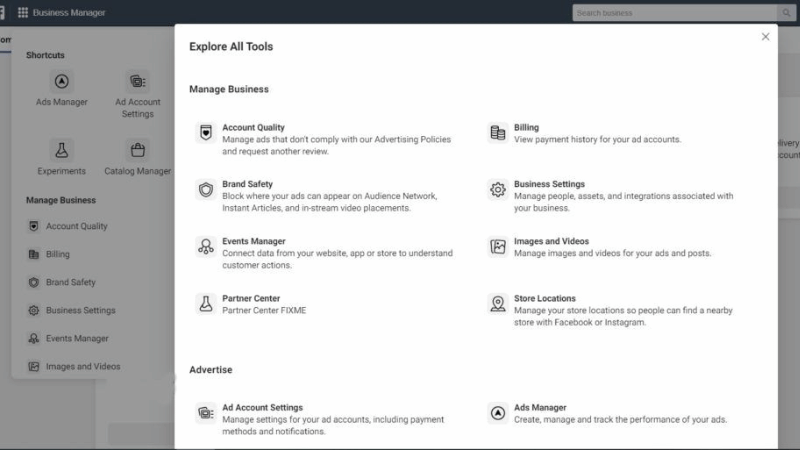Select Business Settings in sidebar menu

[x=81, y=310]
